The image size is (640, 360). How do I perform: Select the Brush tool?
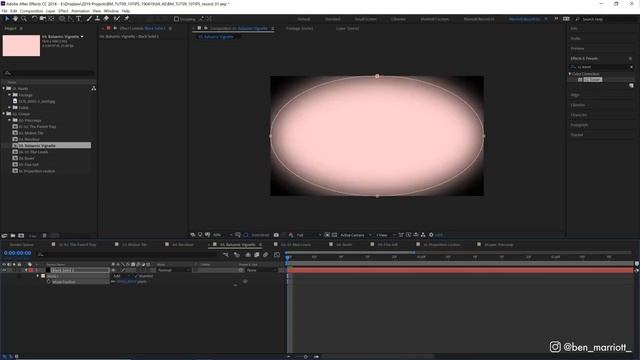[x=89, y=19]
